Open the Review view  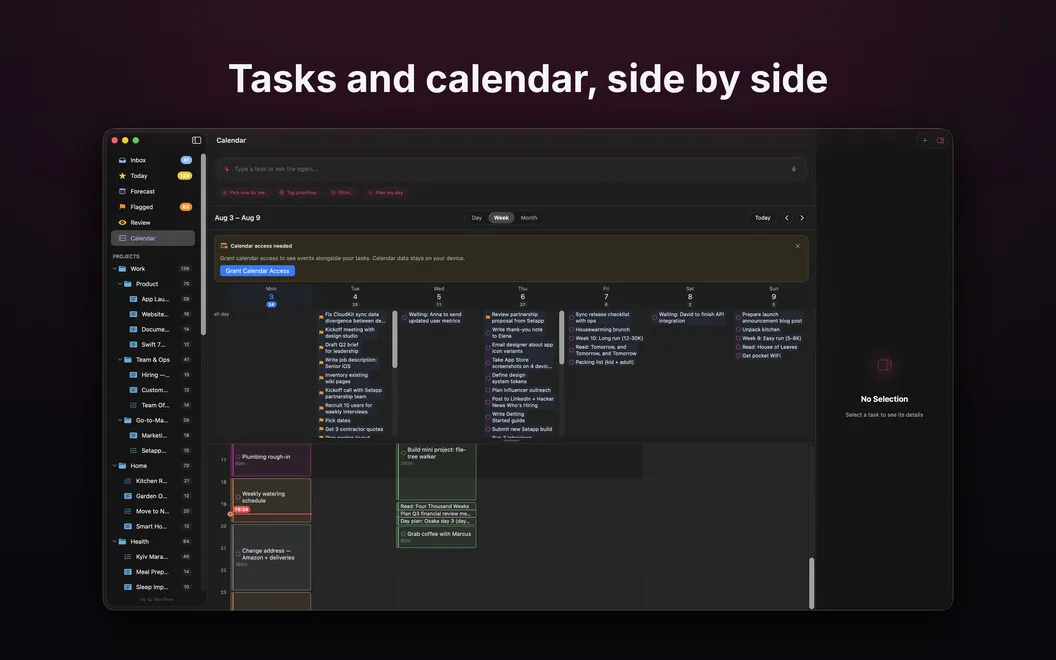pyautogui.click(x=152, y=222)
